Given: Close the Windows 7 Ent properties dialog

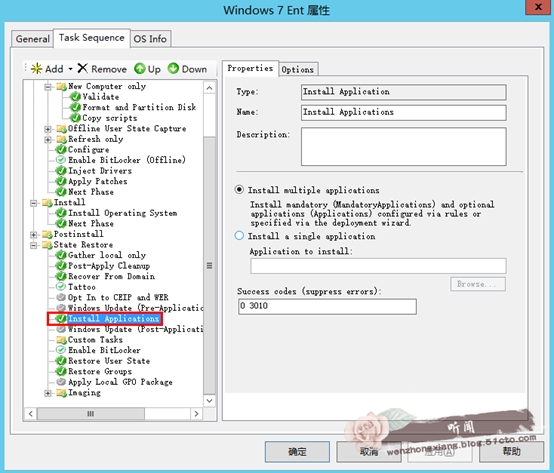Looking at the screenshot, I should tap(538, 7).
